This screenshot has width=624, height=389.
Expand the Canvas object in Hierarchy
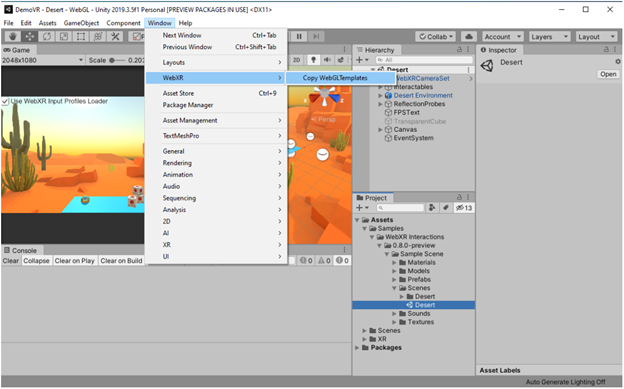tap(380, 130)
